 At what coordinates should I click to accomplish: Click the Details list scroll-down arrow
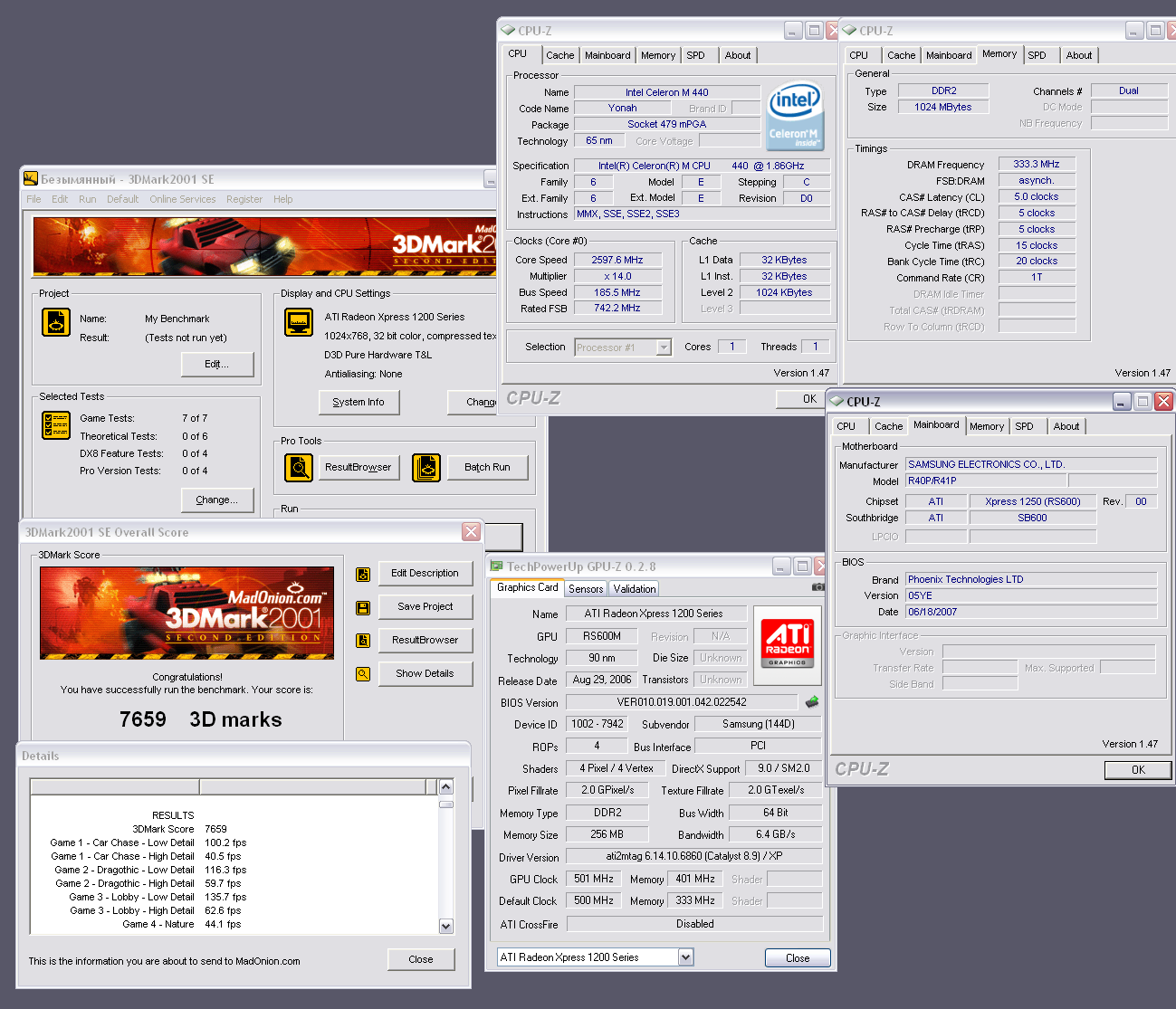445,926
